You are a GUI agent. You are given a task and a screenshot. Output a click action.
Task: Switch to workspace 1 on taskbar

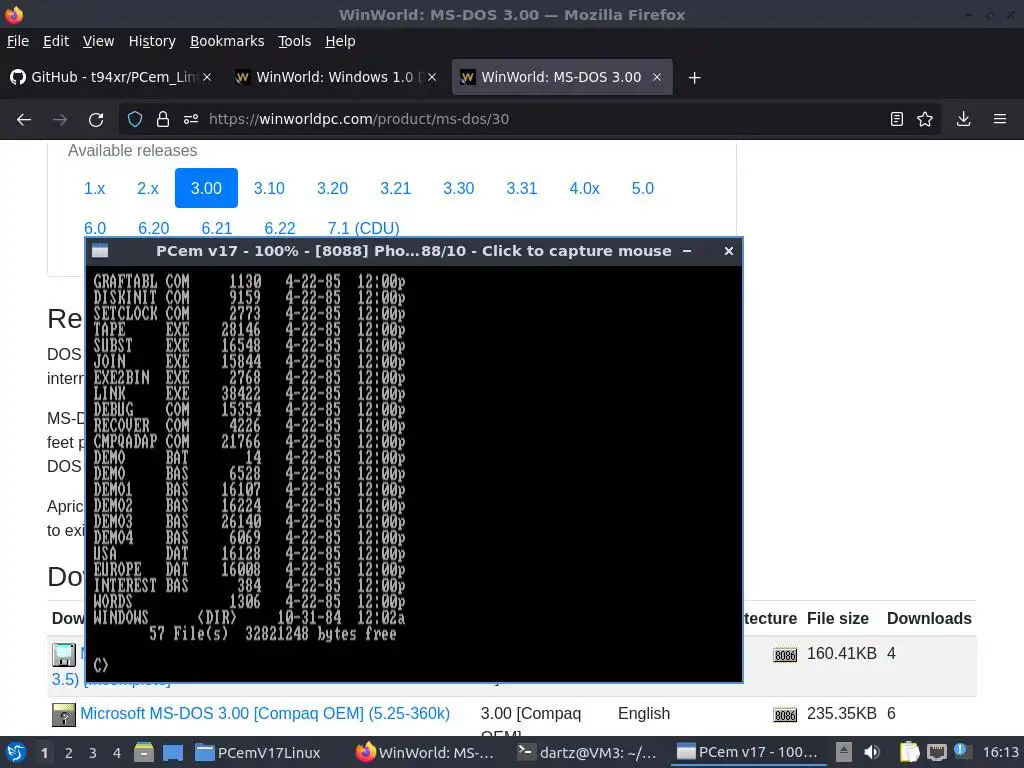pyautogui.click(x=44, y=753)
